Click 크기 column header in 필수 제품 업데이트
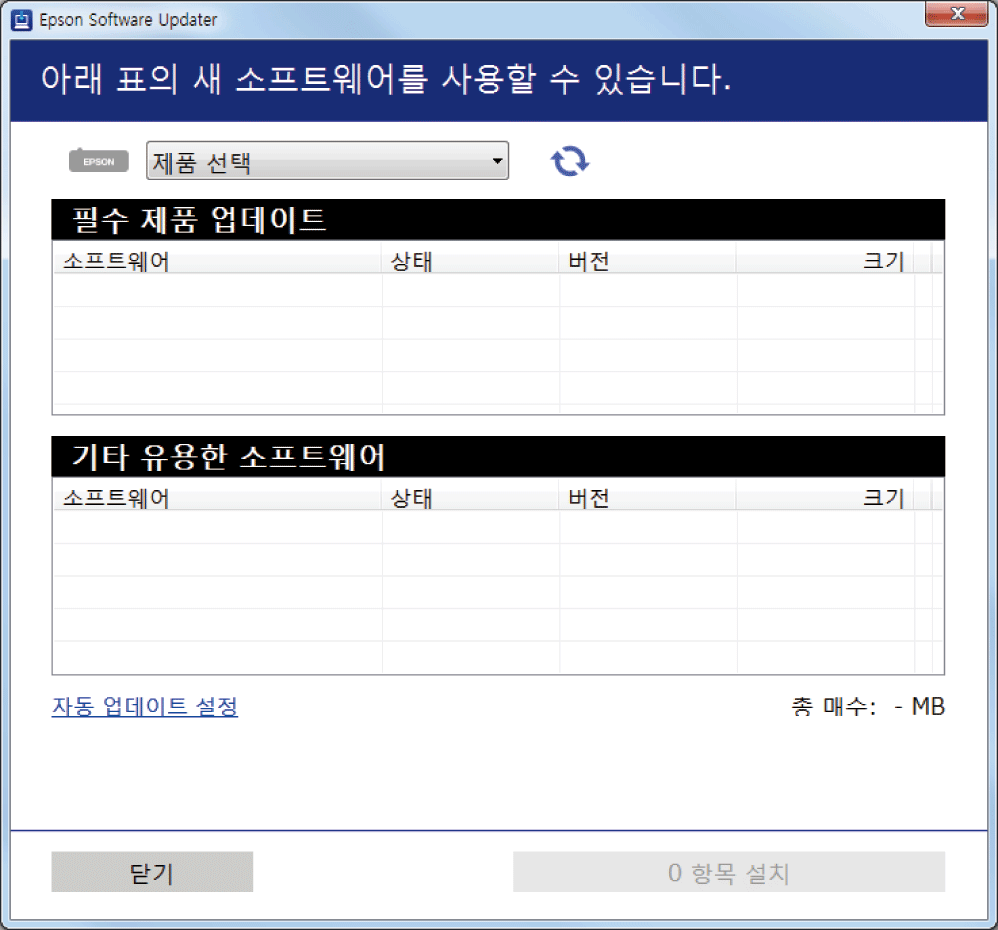The width and height of the screenshot is (998, 930). [x=825, y=262]
